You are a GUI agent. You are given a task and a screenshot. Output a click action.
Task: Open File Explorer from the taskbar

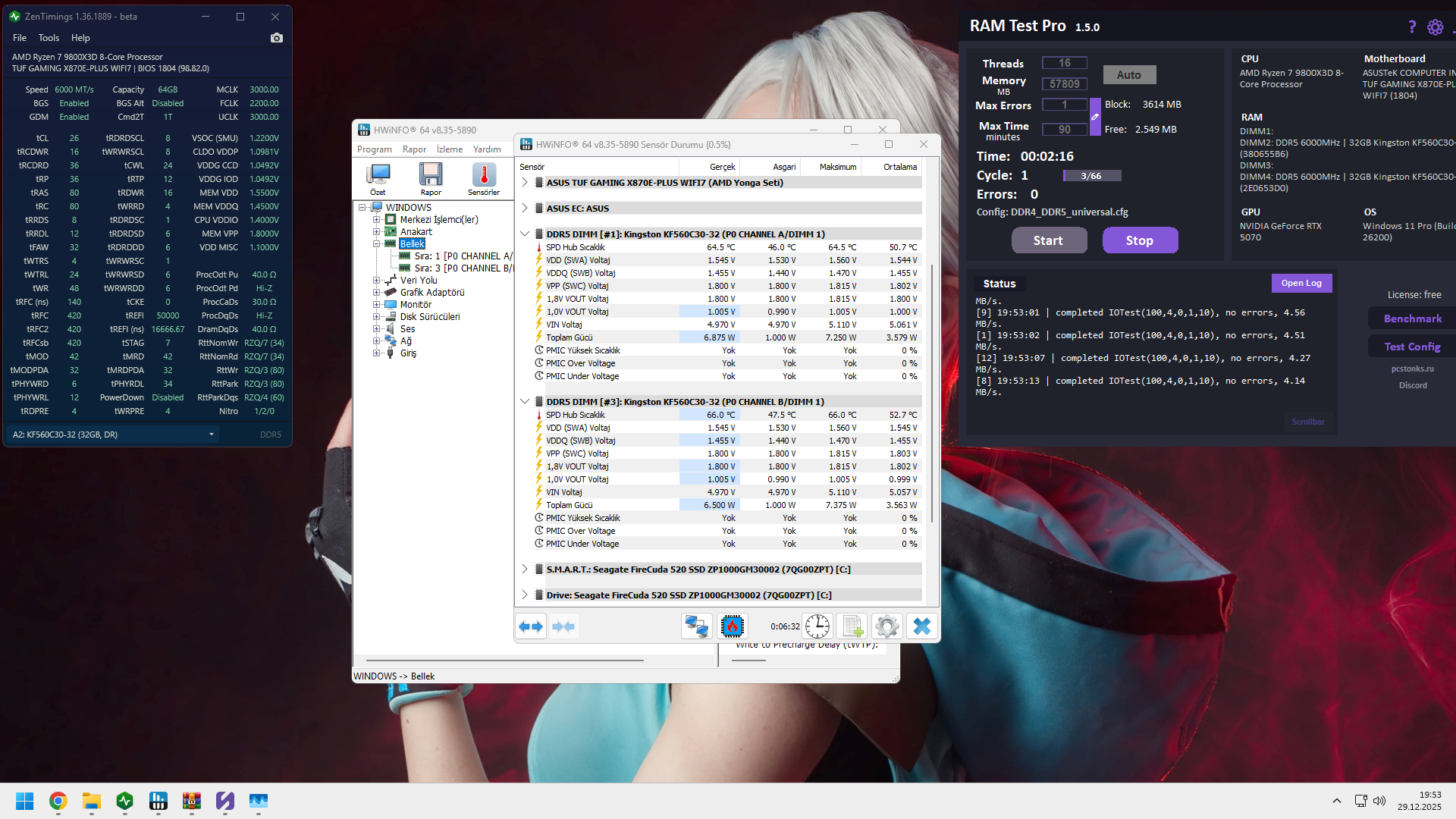[x=92, y=801]
